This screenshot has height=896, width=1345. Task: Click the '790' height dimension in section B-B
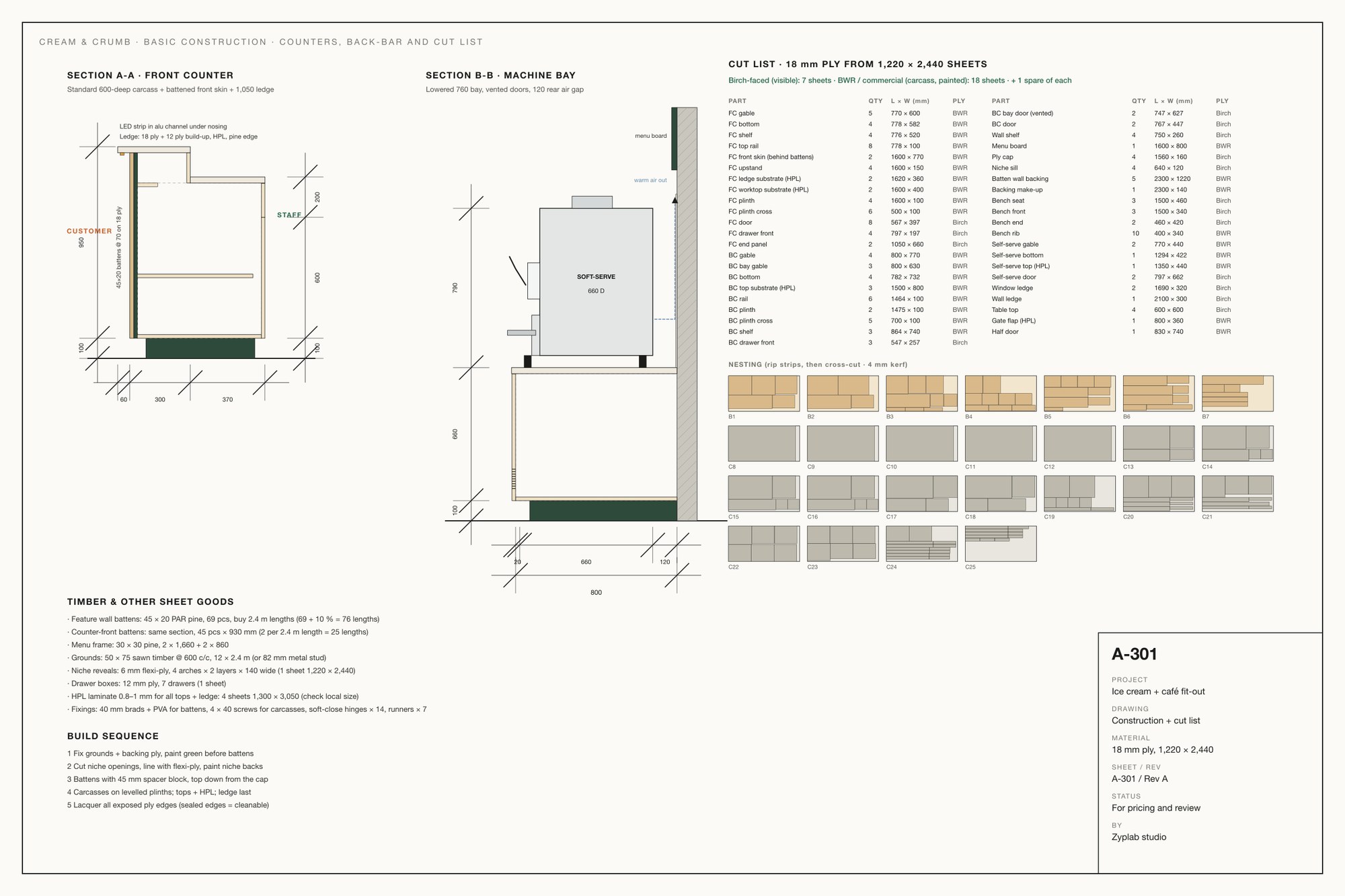coord(455,288)
